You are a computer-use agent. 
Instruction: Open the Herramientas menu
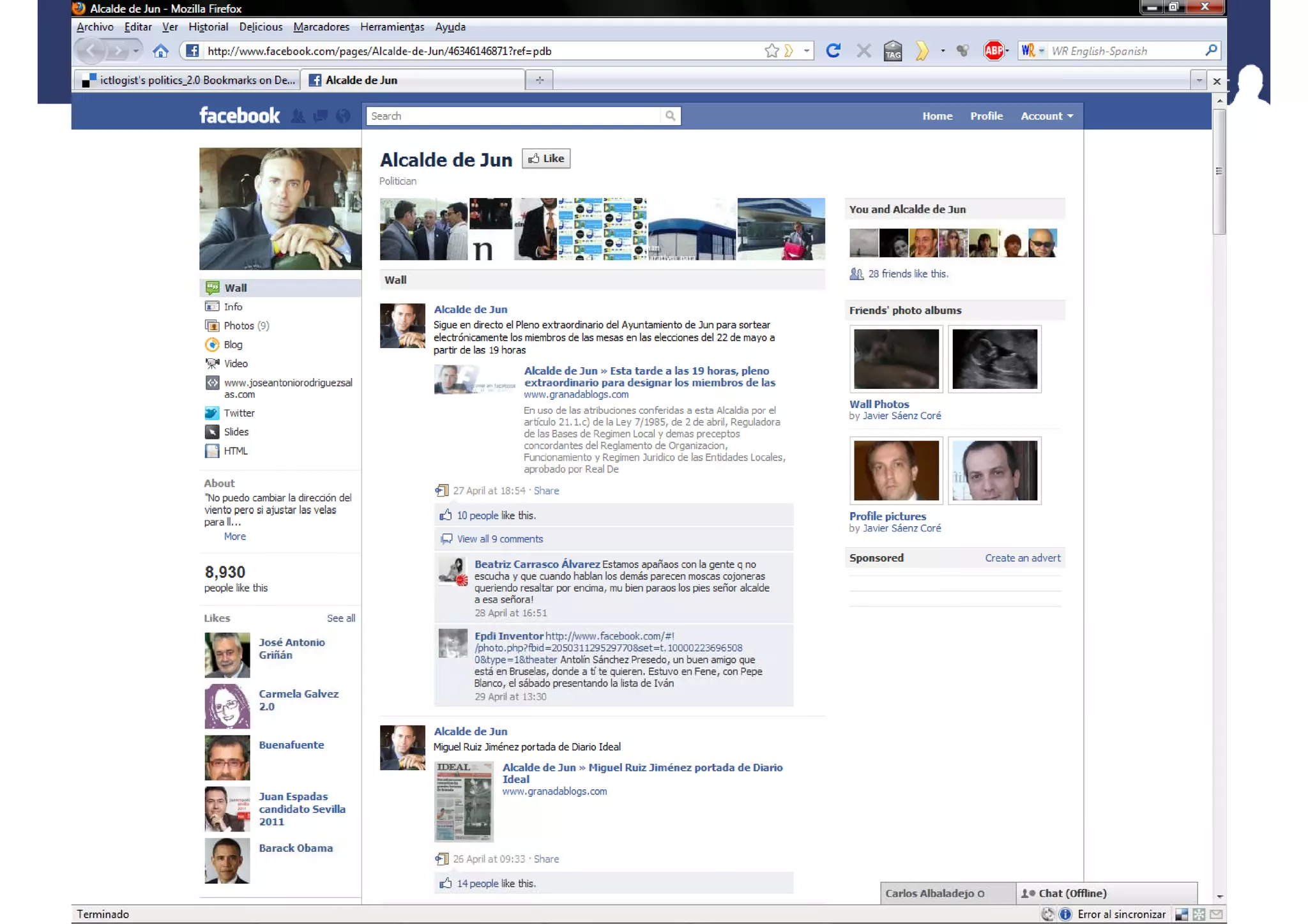(x=392, y=27)
